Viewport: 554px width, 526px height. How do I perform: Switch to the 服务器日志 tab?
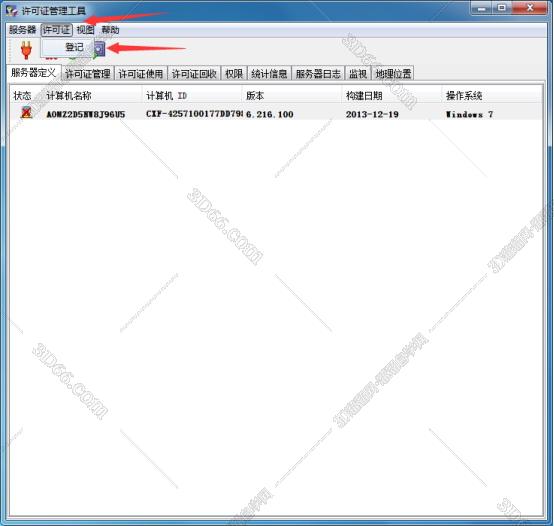click(318, 73)
